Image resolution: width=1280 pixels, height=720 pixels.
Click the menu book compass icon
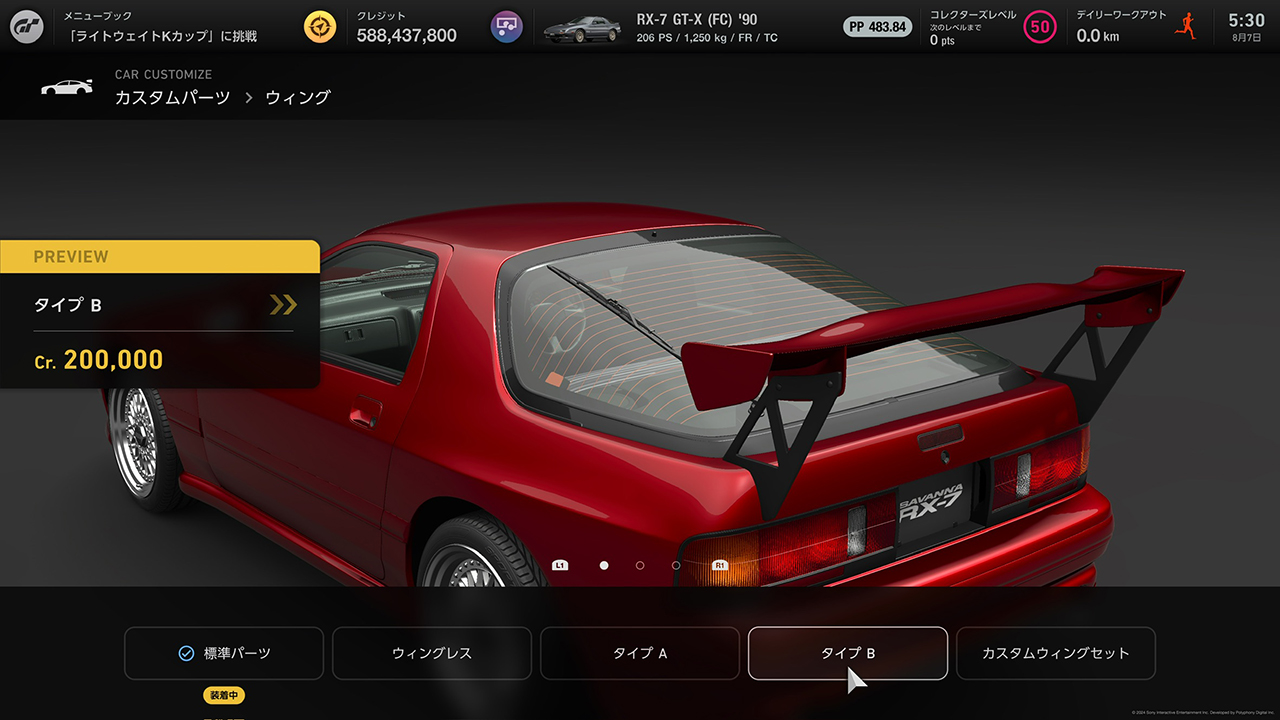(320, 26)
